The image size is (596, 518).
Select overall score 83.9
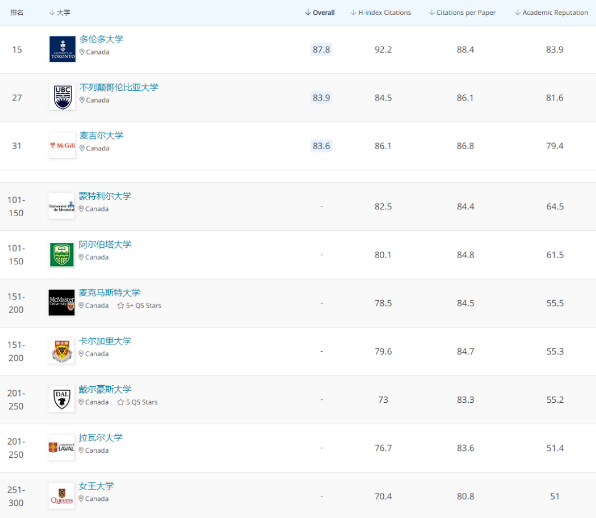pos(321,98)
